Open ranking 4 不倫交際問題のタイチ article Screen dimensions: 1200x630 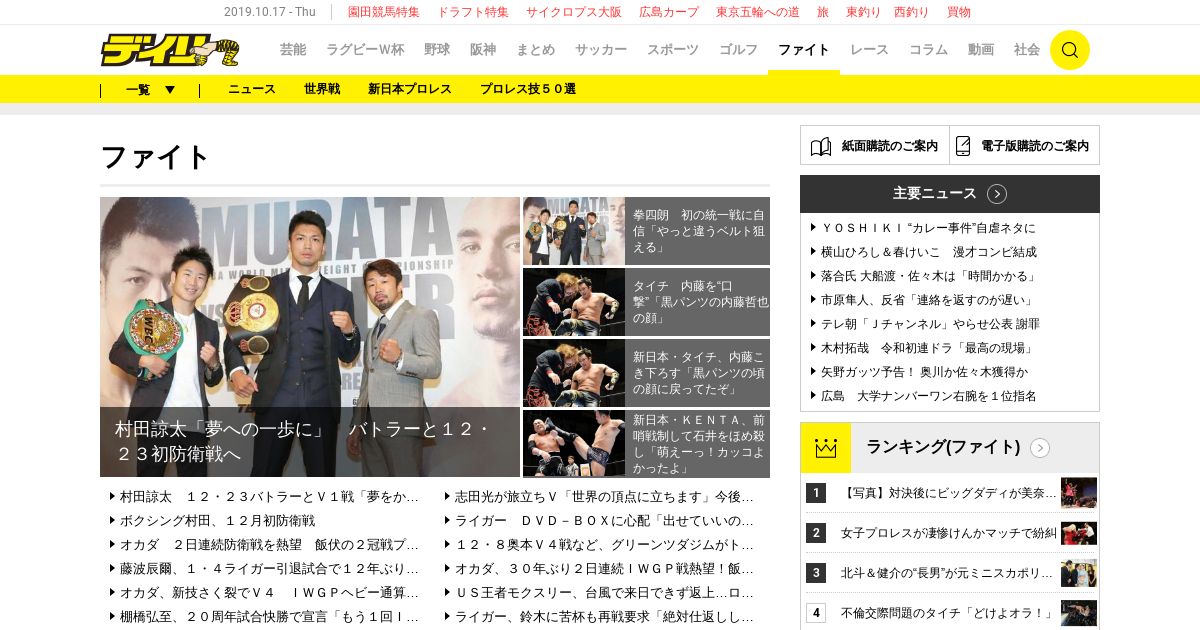pos(949,613)
